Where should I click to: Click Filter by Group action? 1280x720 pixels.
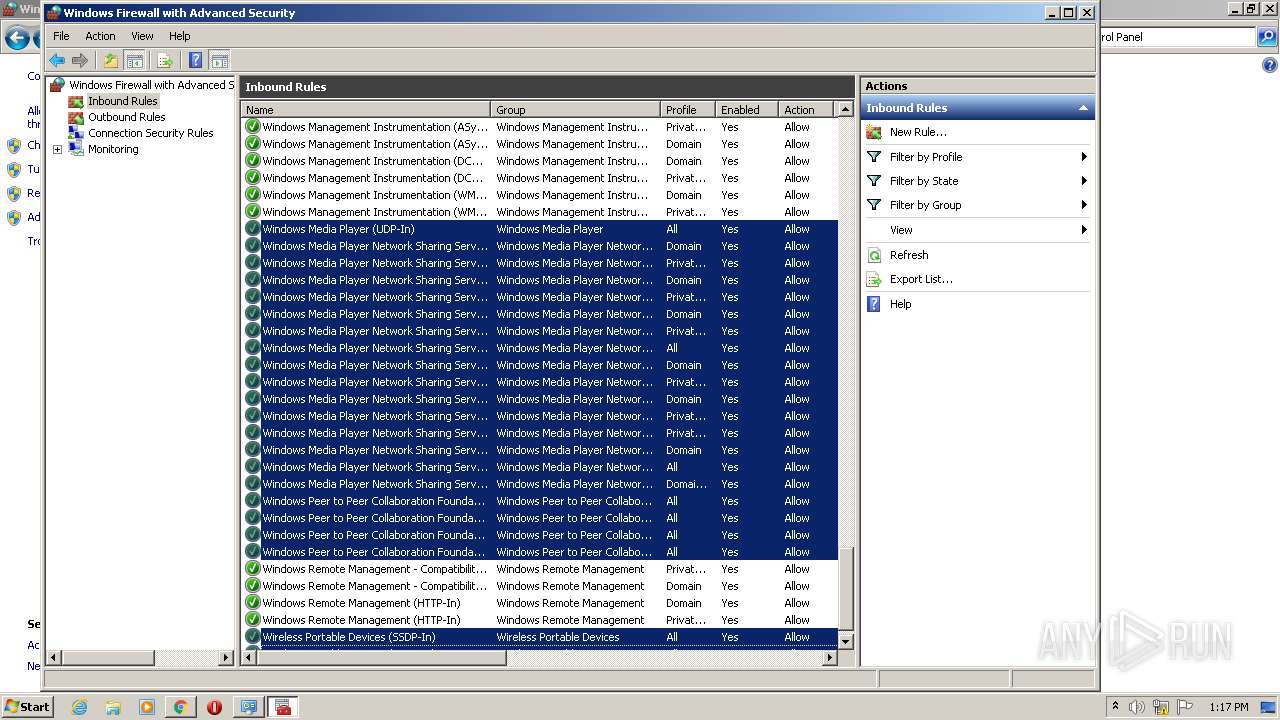coord(925,205)
